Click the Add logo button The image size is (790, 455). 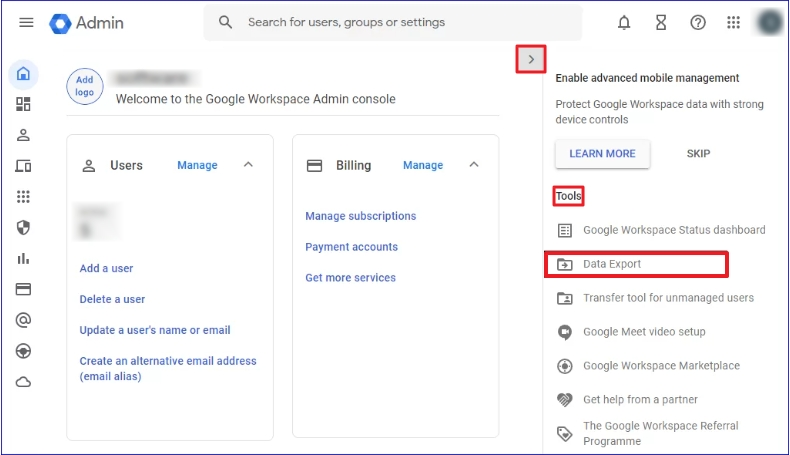[x=85, y=86]
